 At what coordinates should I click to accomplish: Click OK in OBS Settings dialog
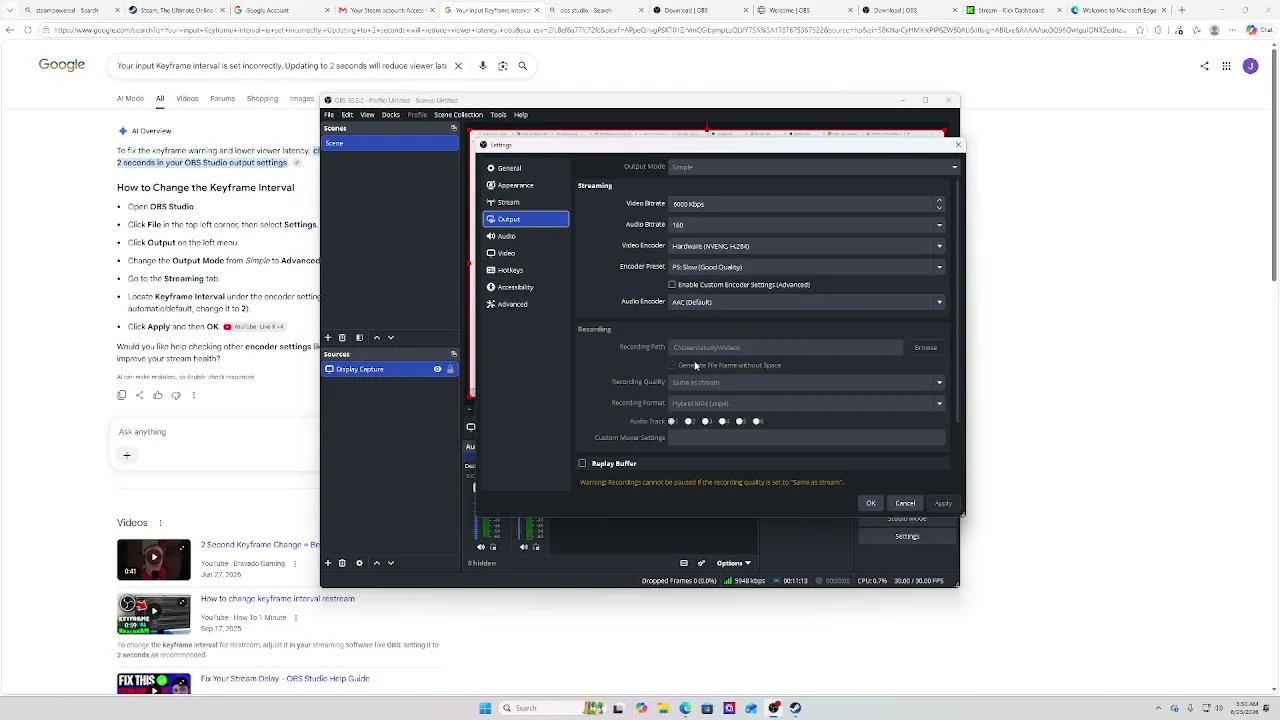871,504
